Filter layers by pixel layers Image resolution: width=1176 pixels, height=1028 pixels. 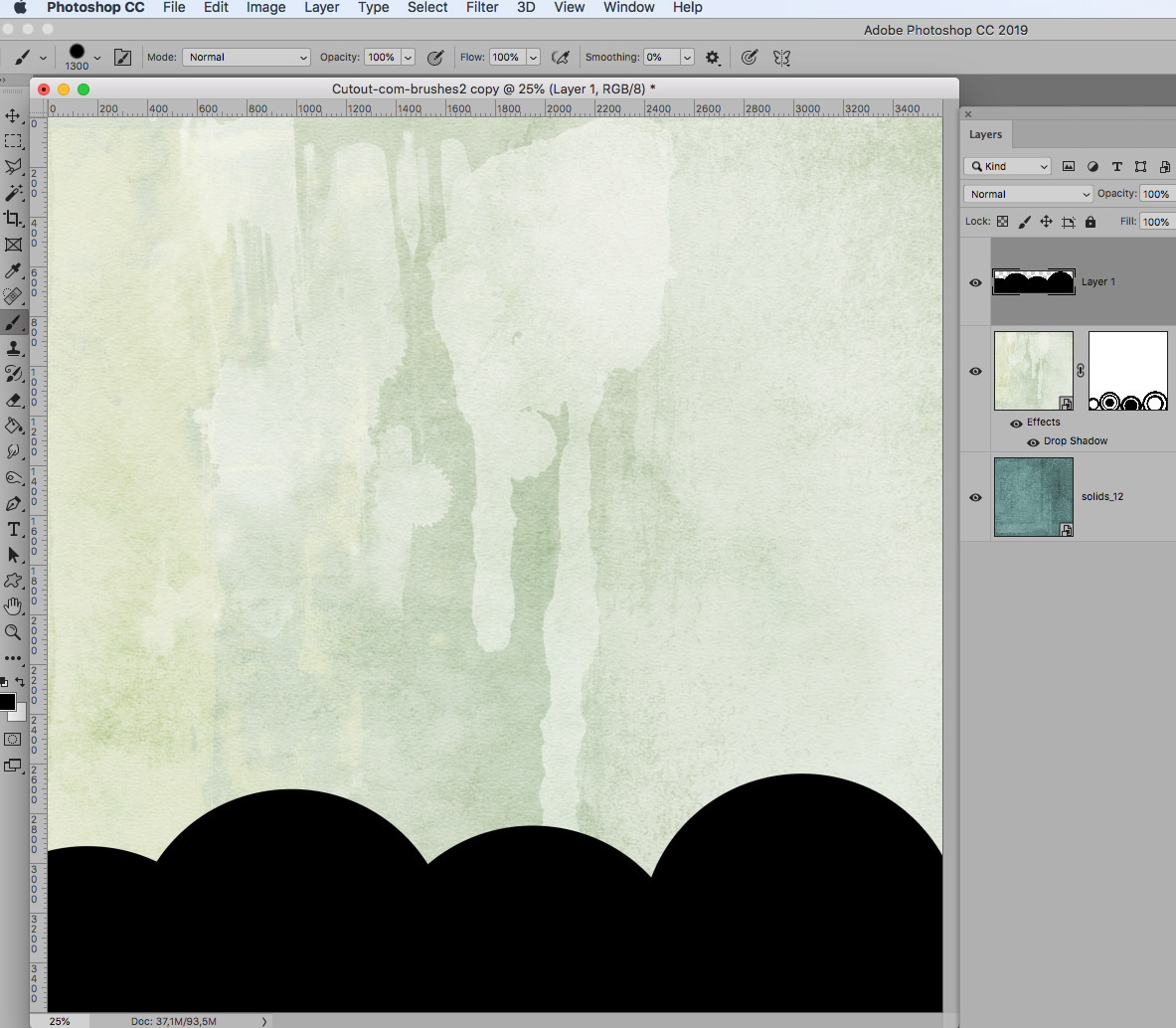point(1069,166)
